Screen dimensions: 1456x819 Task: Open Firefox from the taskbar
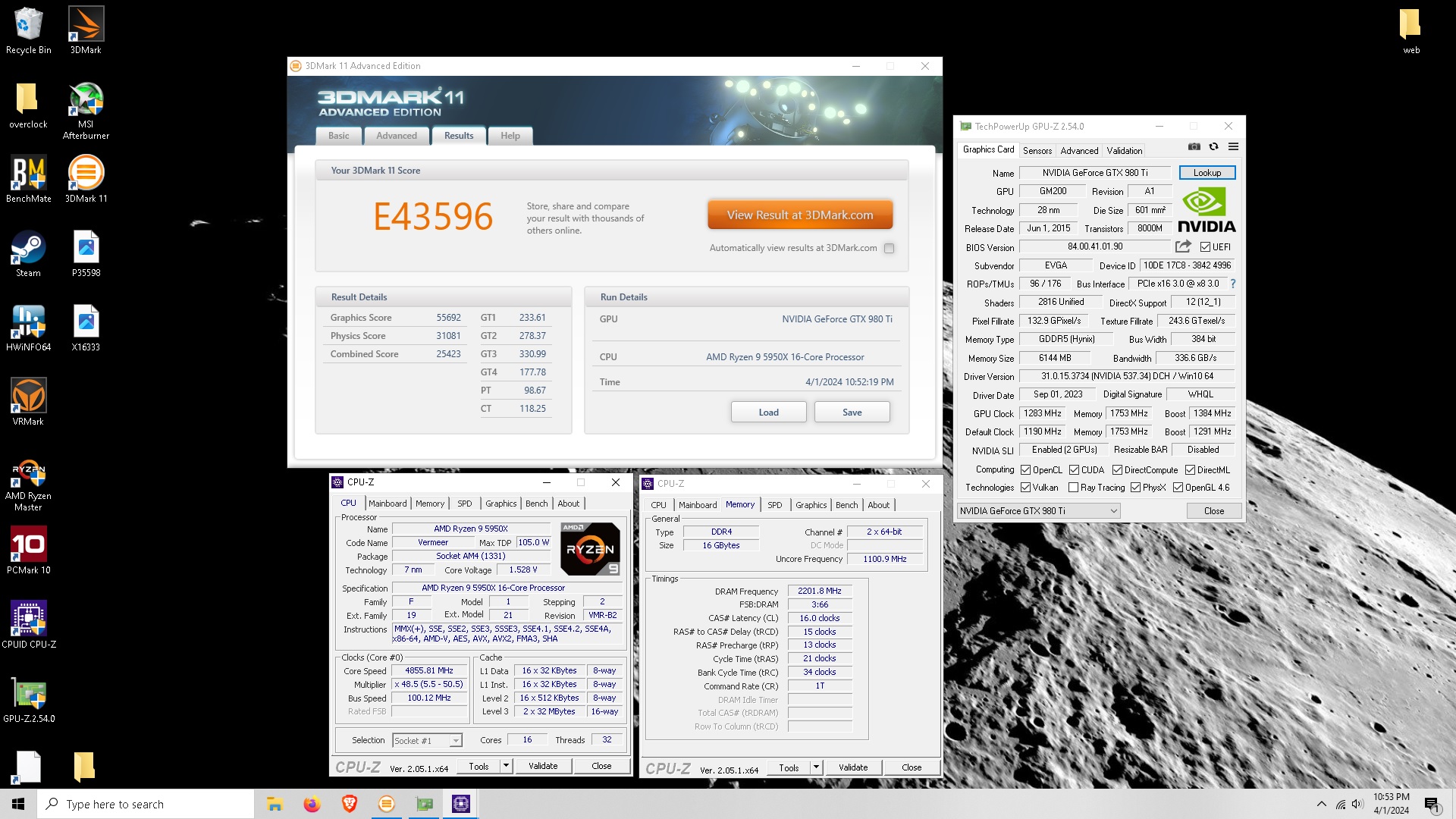(x=312, y=804)
